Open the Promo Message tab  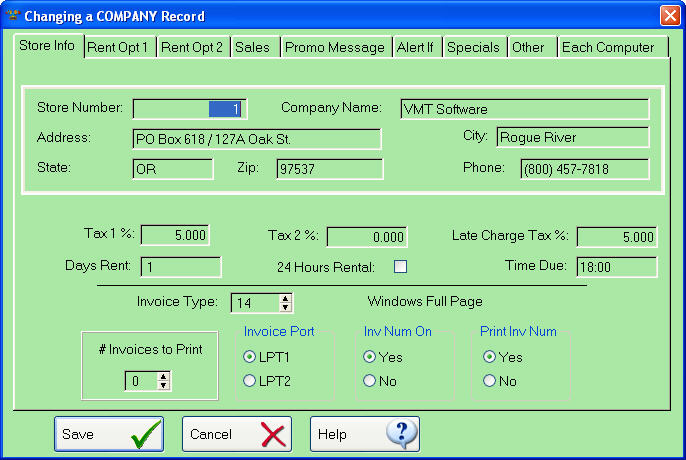(x=334, y=47)
